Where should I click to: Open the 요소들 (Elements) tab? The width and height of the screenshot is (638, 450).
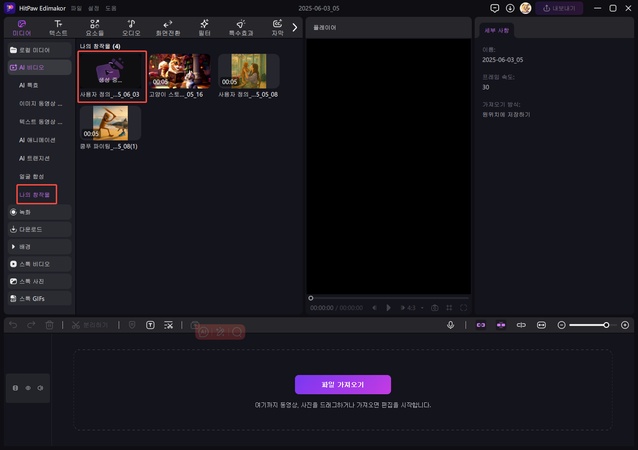coord(94,28)
